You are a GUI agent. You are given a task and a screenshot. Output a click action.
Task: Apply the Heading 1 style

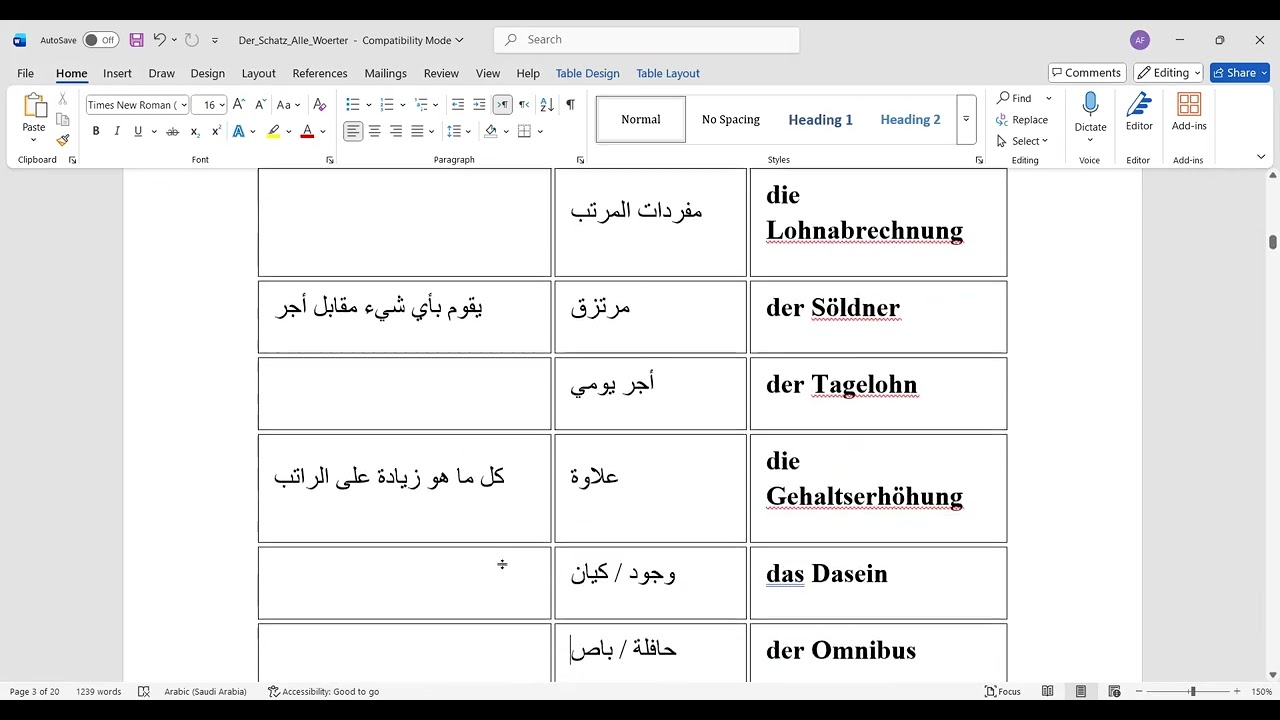coord(820,120)
